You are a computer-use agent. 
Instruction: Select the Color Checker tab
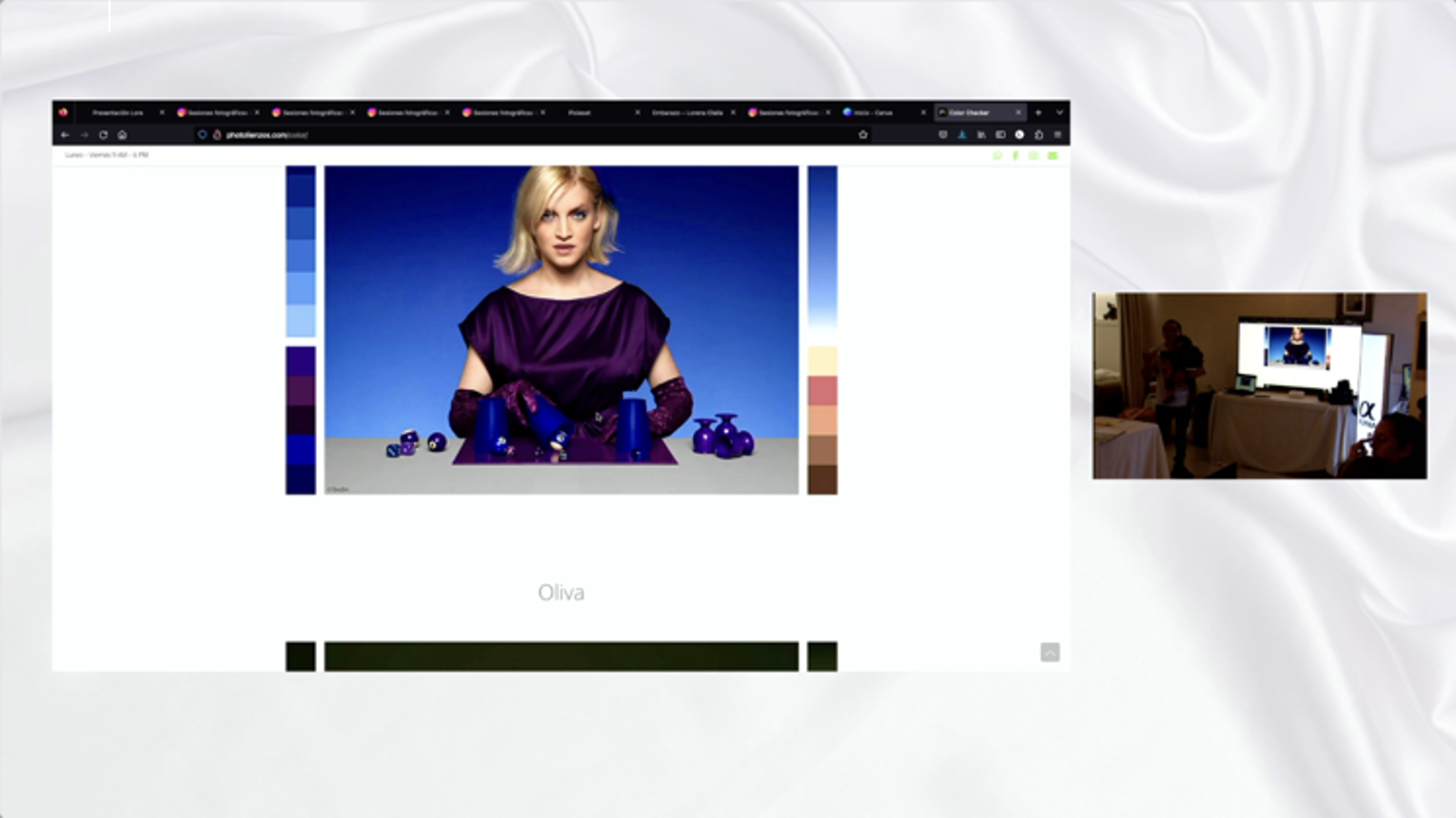979,112
